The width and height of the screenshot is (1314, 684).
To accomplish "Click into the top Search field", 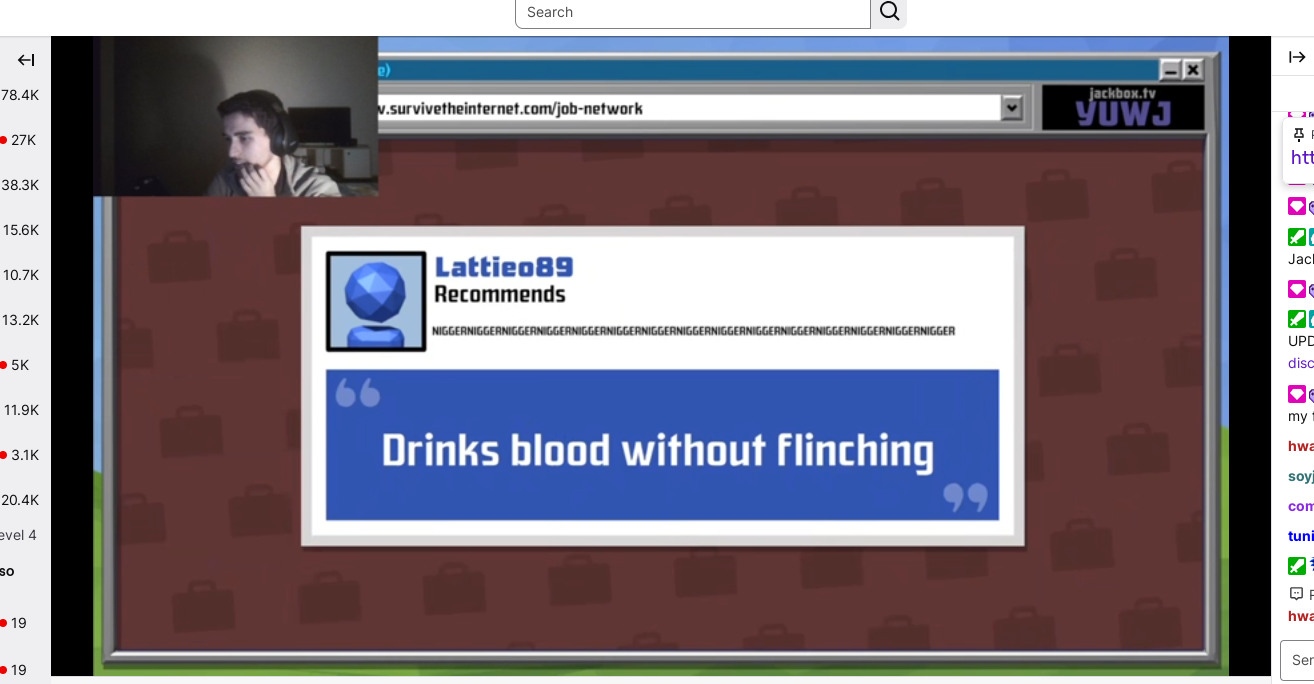I will pyautogui.click(x=692, y=13).
